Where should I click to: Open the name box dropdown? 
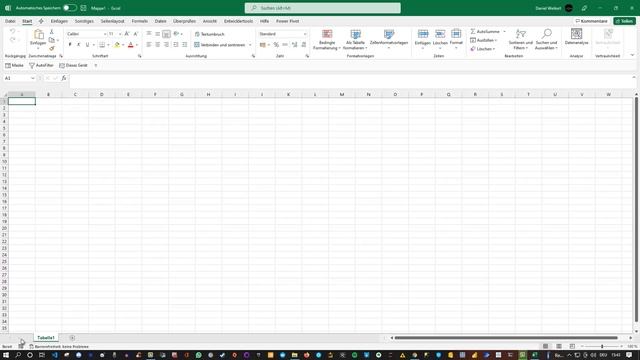point(33,78)
